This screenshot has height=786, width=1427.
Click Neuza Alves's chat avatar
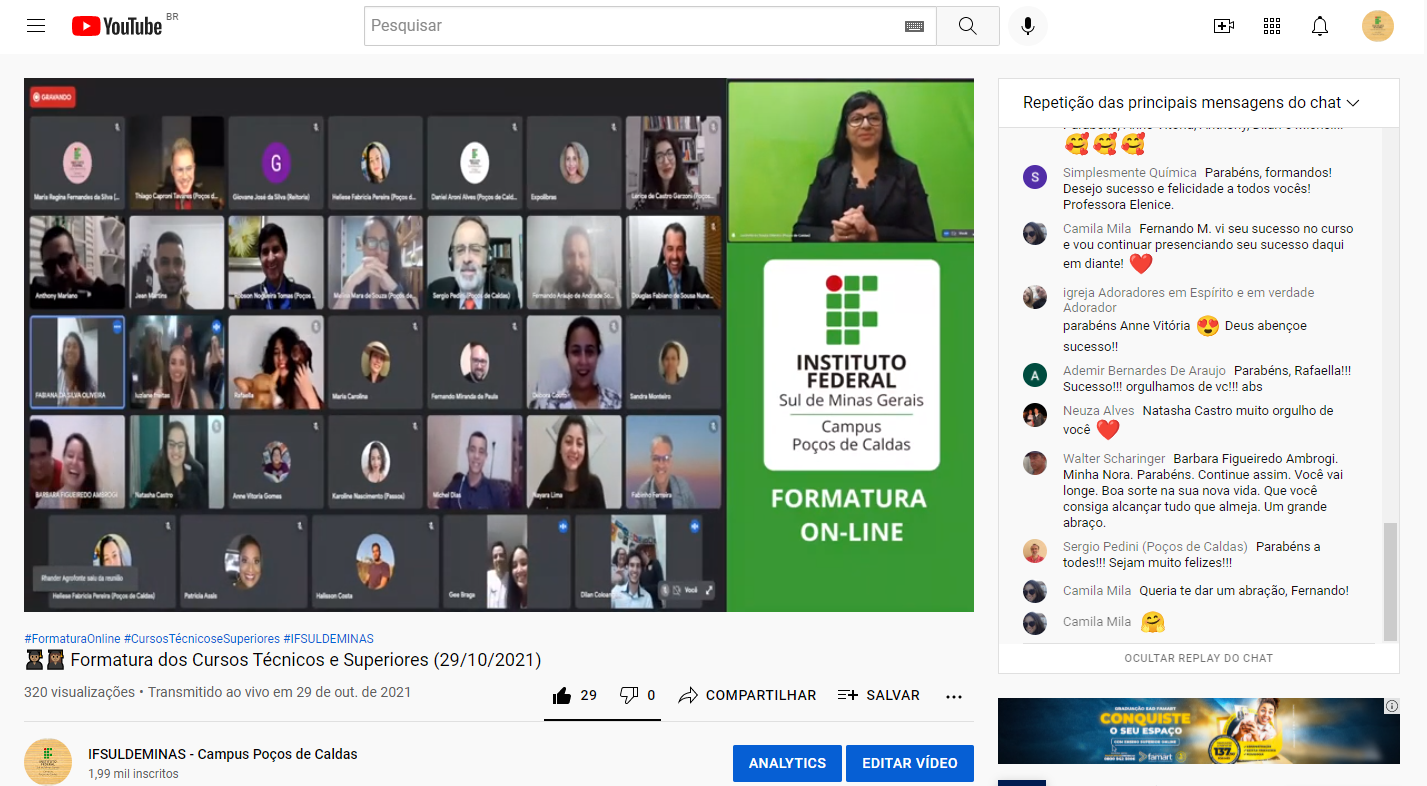click(1035, 414)
